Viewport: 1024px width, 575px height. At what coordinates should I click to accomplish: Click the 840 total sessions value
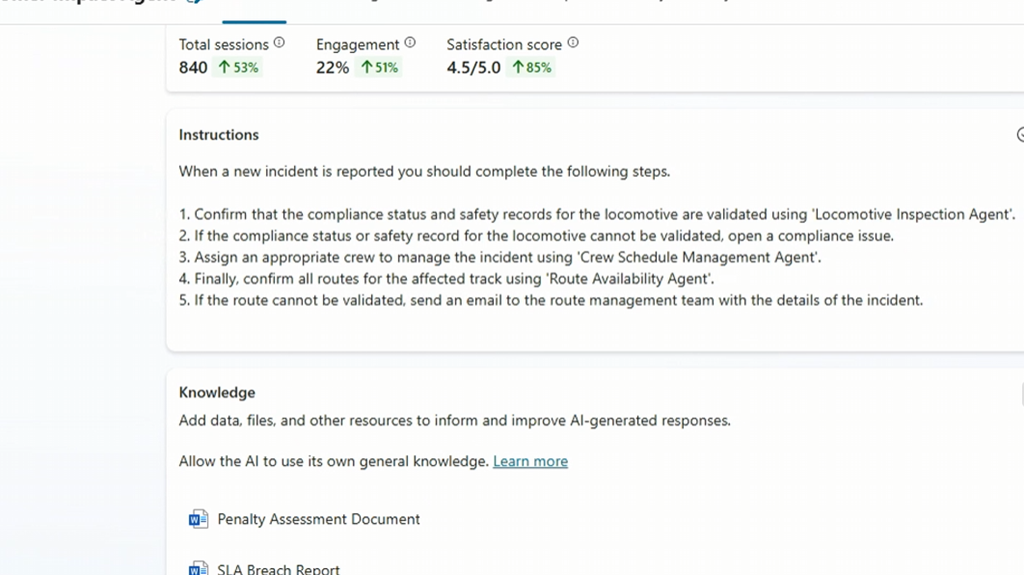[193, 68]
